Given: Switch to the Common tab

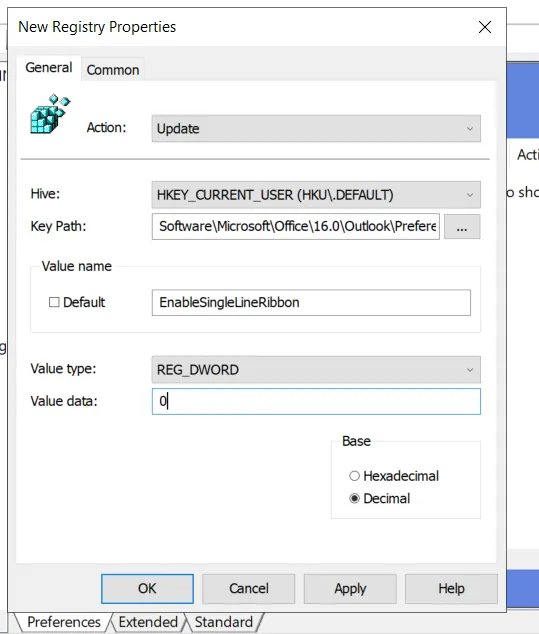Looking at the screenshot, I should 113,70.
